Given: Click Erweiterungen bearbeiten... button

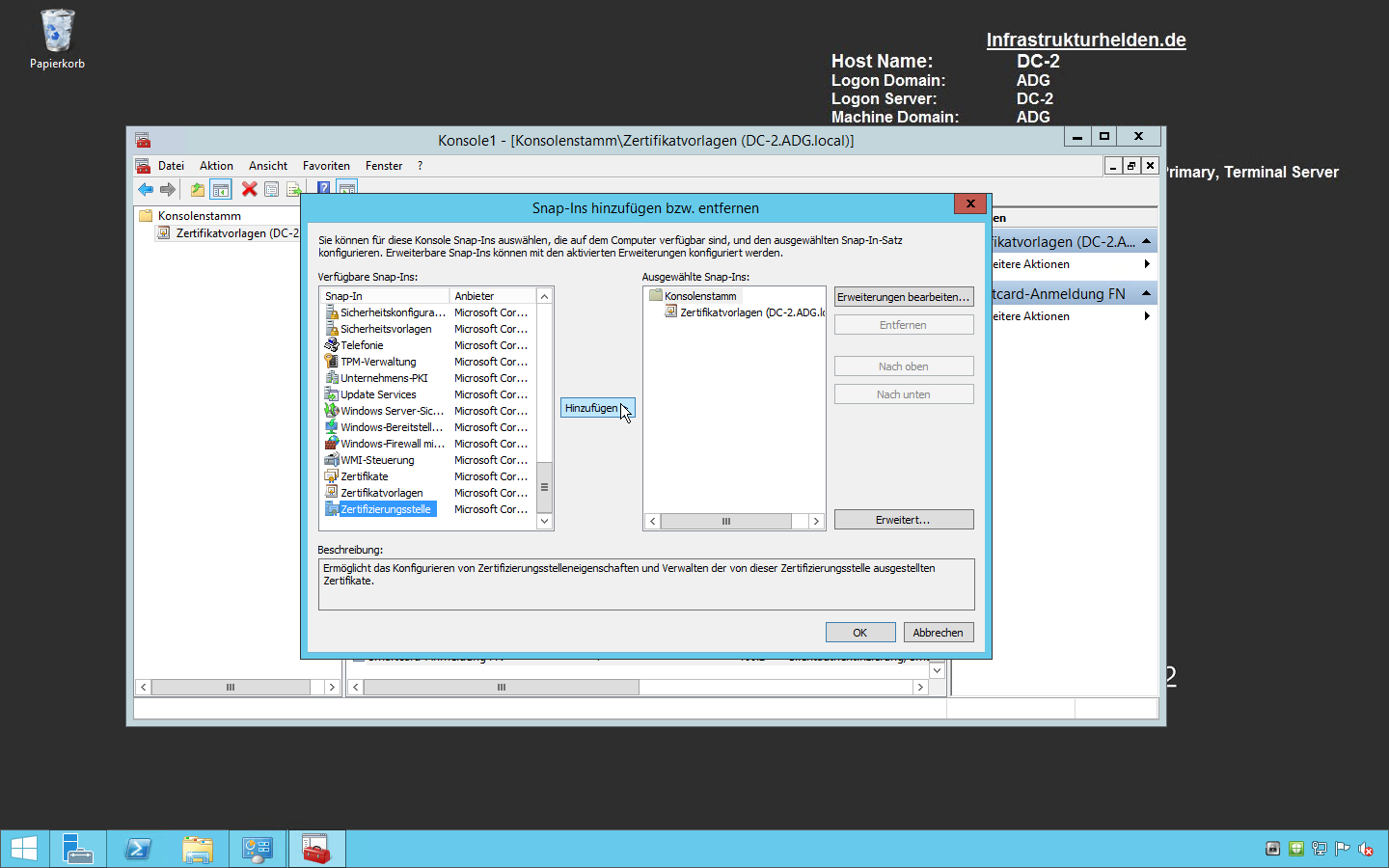Looking at the screenshot, I should coord(904,297).
